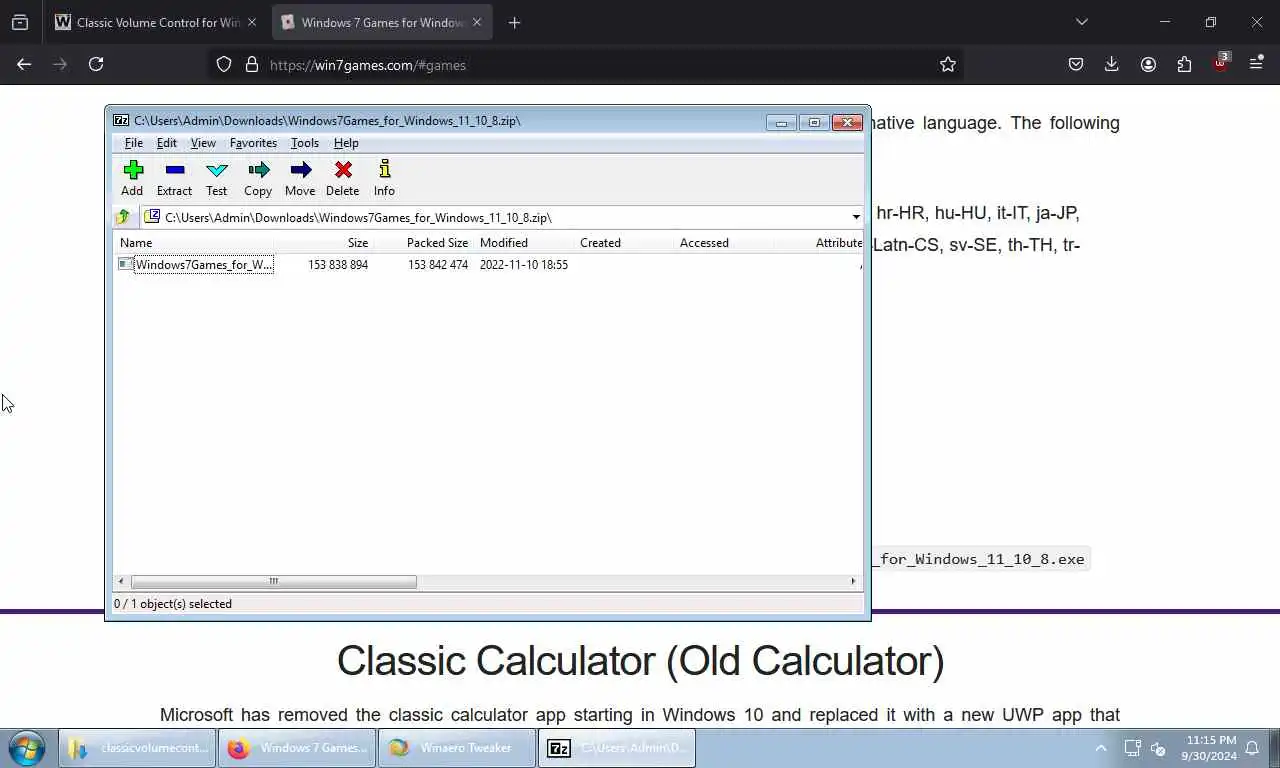Open the browser Downloads panel
This screenshot has width=1280, height=768.
(x=1111, y=64)
